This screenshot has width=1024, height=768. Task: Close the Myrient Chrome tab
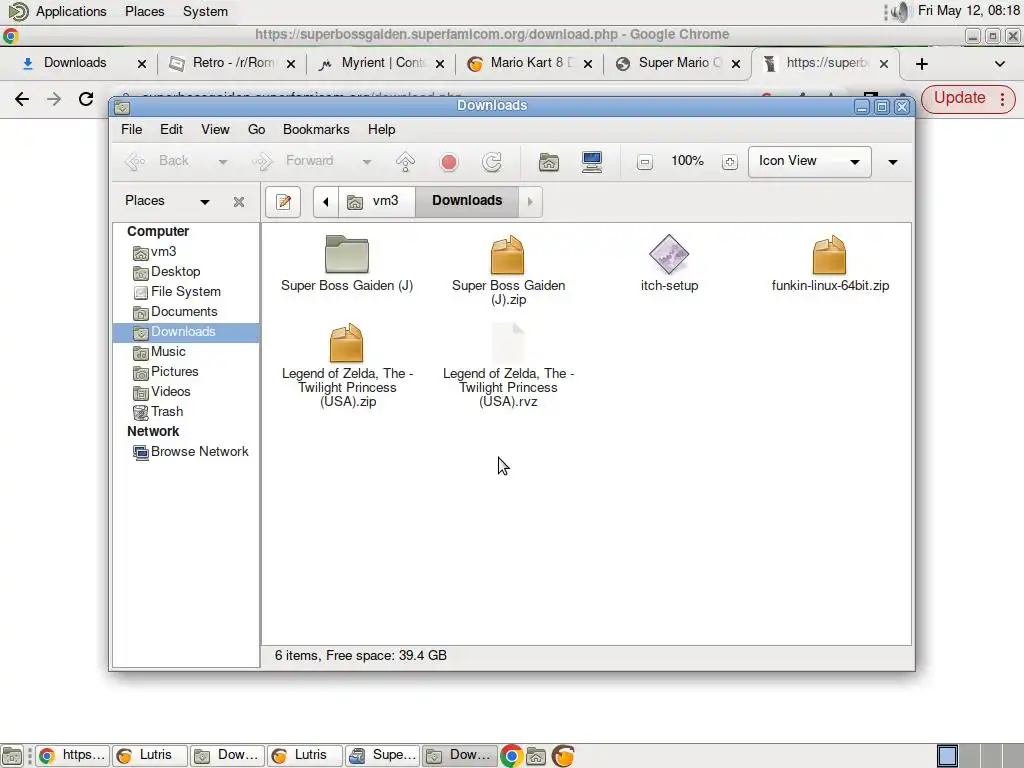440,64
